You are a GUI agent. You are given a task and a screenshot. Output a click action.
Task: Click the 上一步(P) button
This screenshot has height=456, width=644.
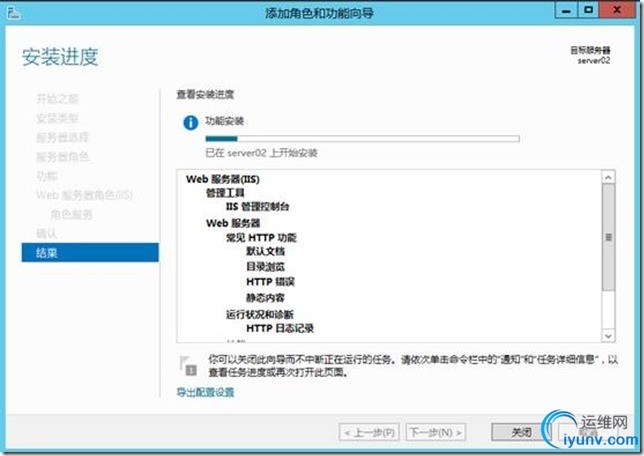369,433
